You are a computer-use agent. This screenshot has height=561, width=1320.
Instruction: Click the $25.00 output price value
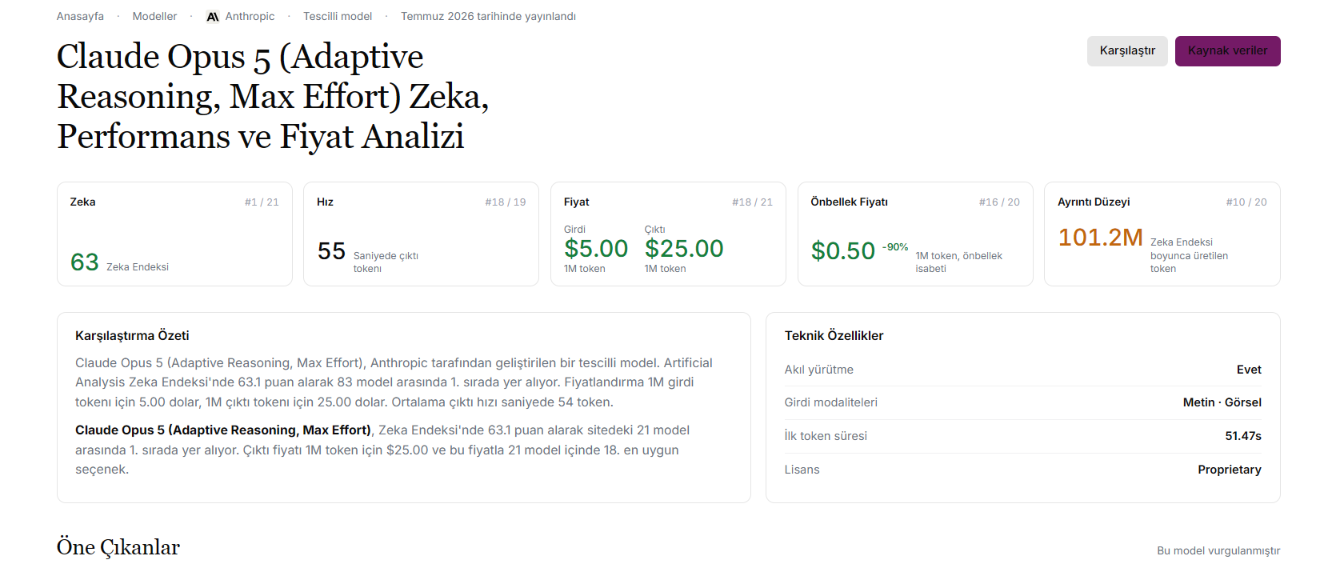click(684, 249)
